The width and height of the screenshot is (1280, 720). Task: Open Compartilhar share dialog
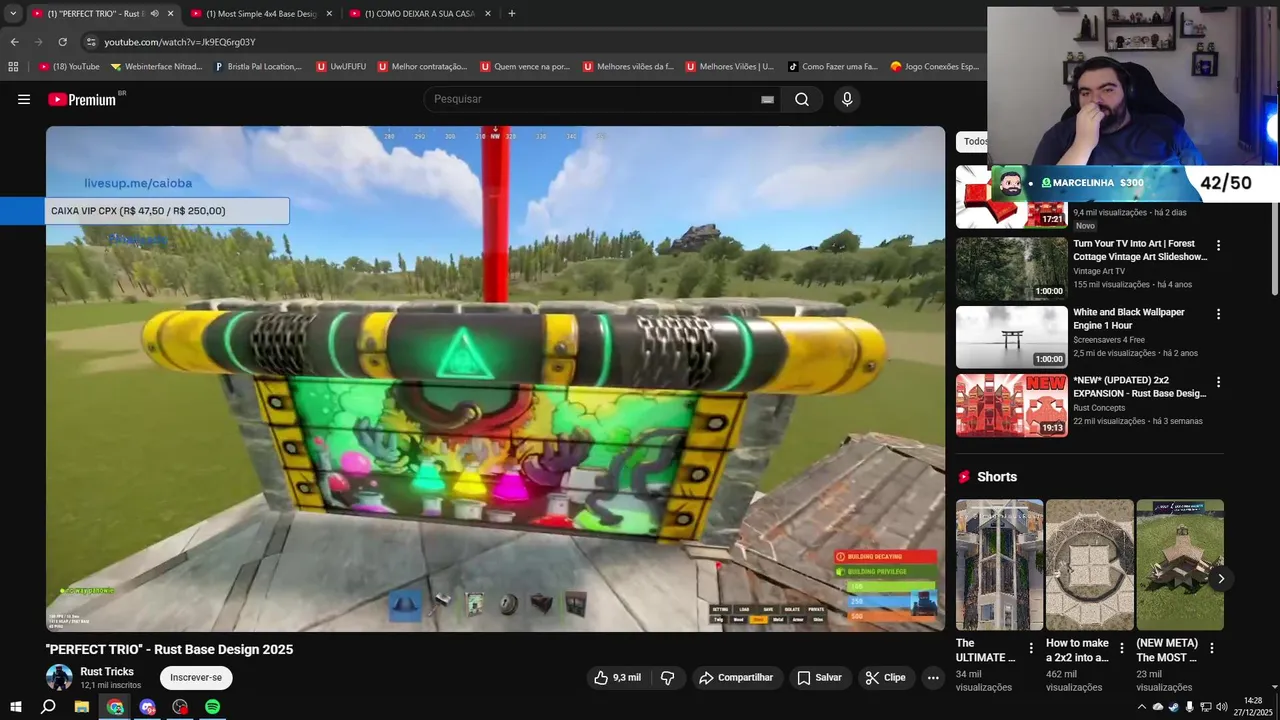pyautogui.click(x=736, y=677)
